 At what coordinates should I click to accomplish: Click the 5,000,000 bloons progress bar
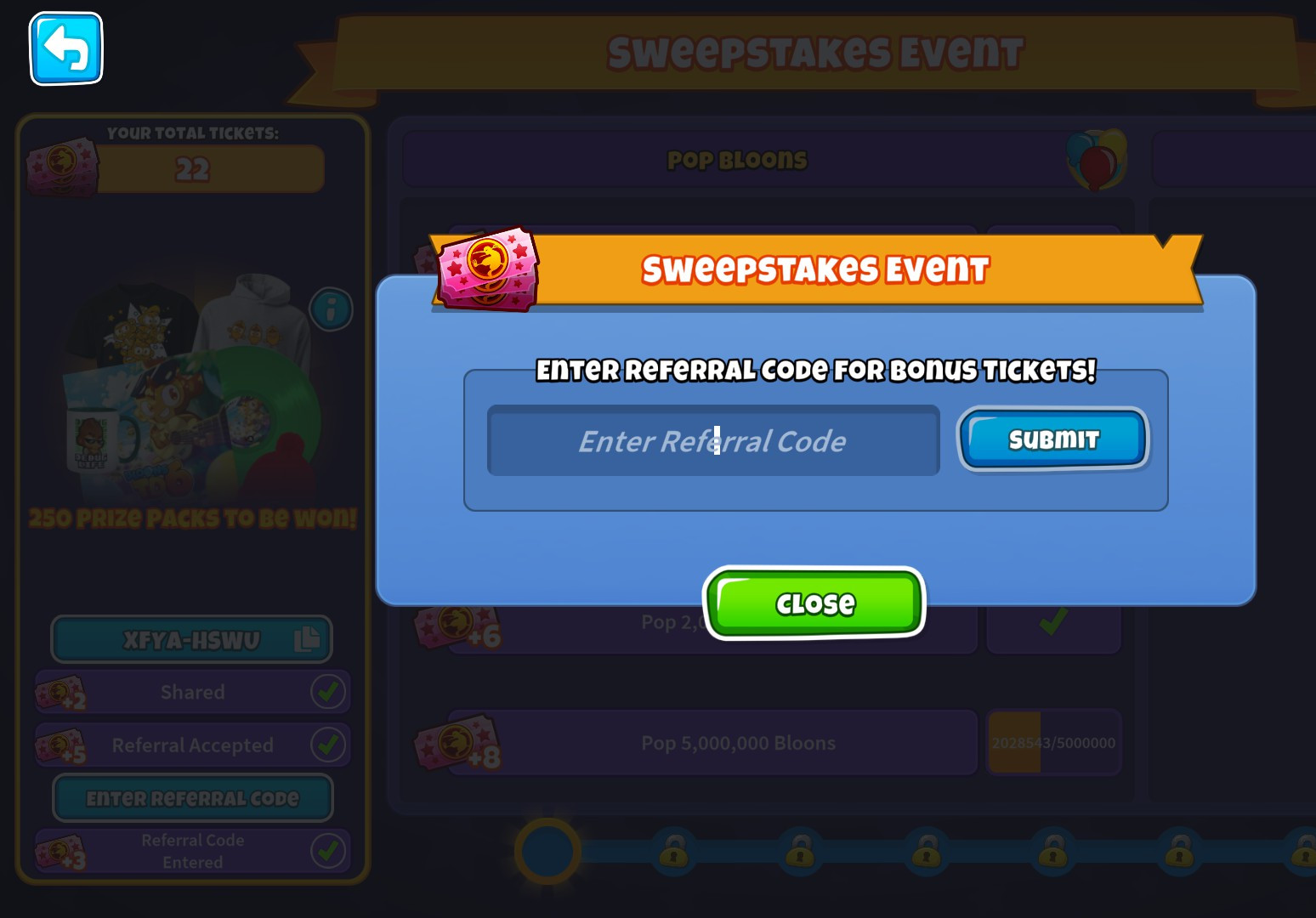click(x=1053, y=742)
